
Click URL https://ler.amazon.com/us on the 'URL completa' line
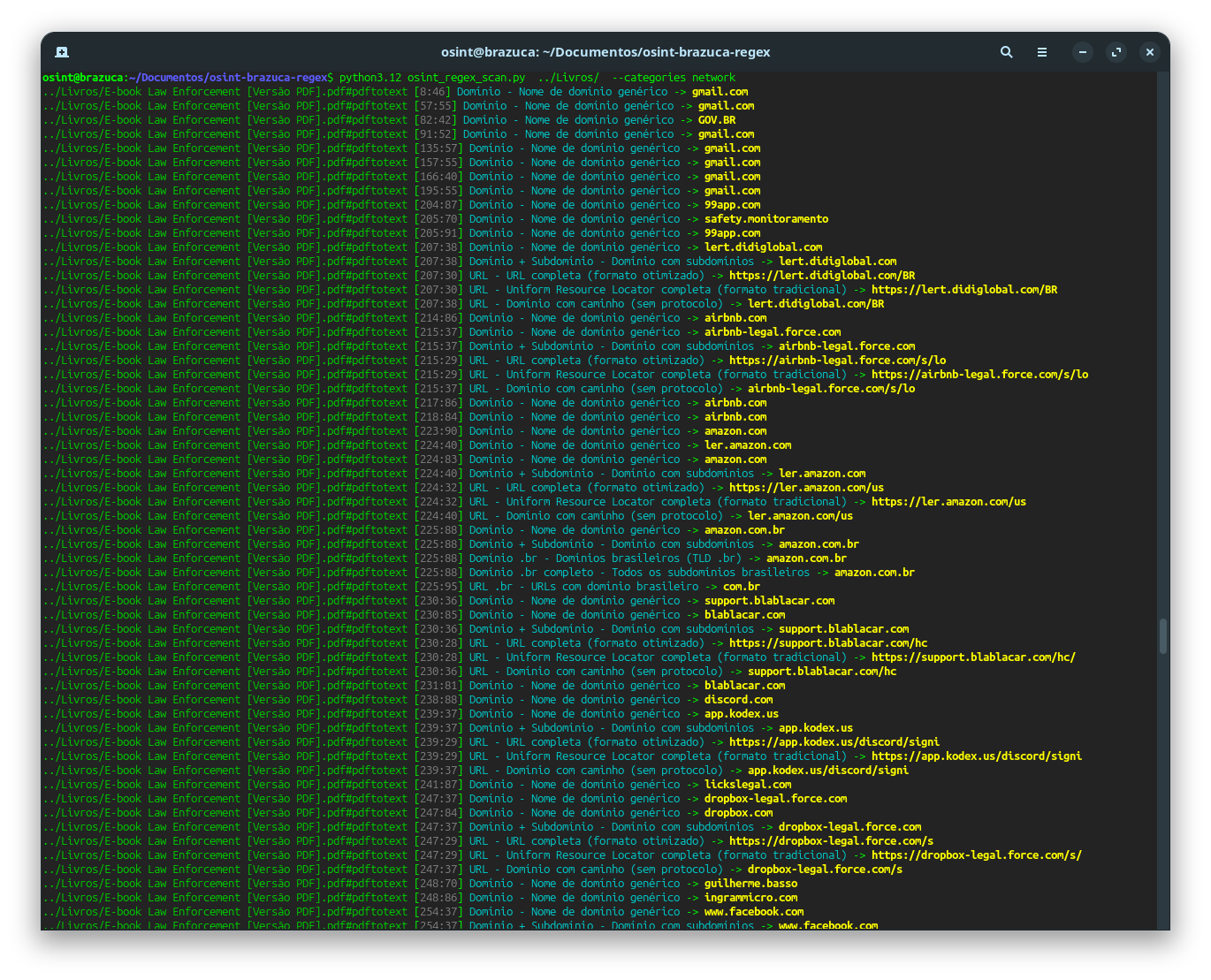(x=806, y=488)
